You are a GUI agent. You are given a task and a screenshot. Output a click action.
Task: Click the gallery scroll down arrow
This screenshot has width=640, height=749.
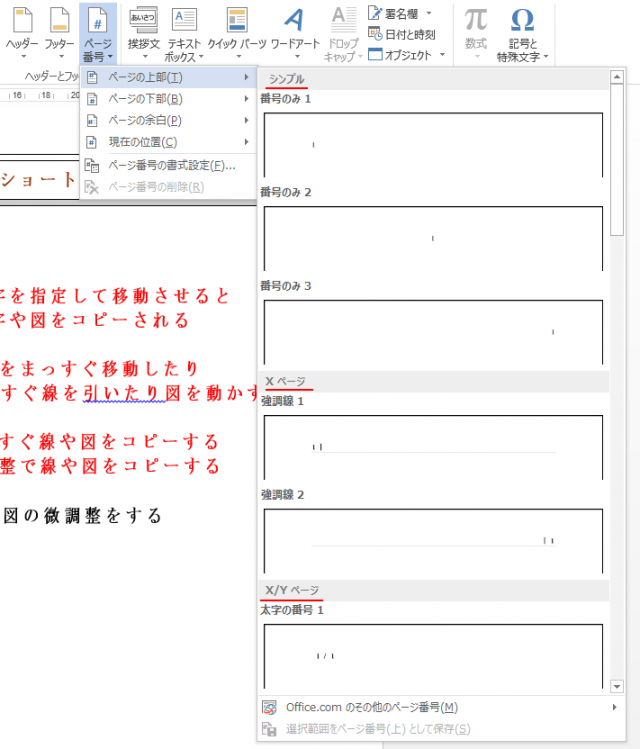coord(617,686)
